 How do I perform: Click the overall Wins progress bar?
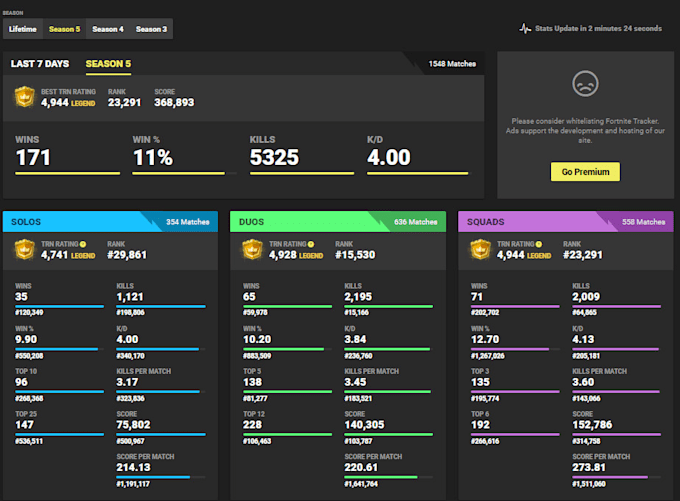[x=68, y=174]
